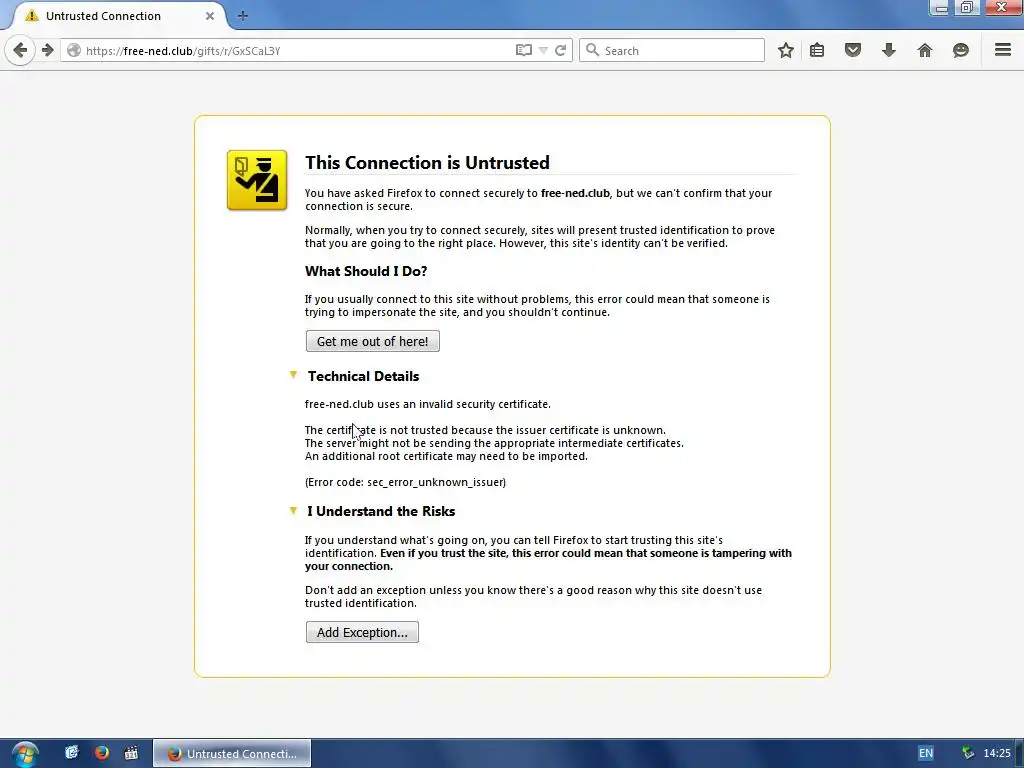The height and width of the screenshot is (768, 1024).
Task: Click the yellow security officer warning icon
Action: point(257,180)
